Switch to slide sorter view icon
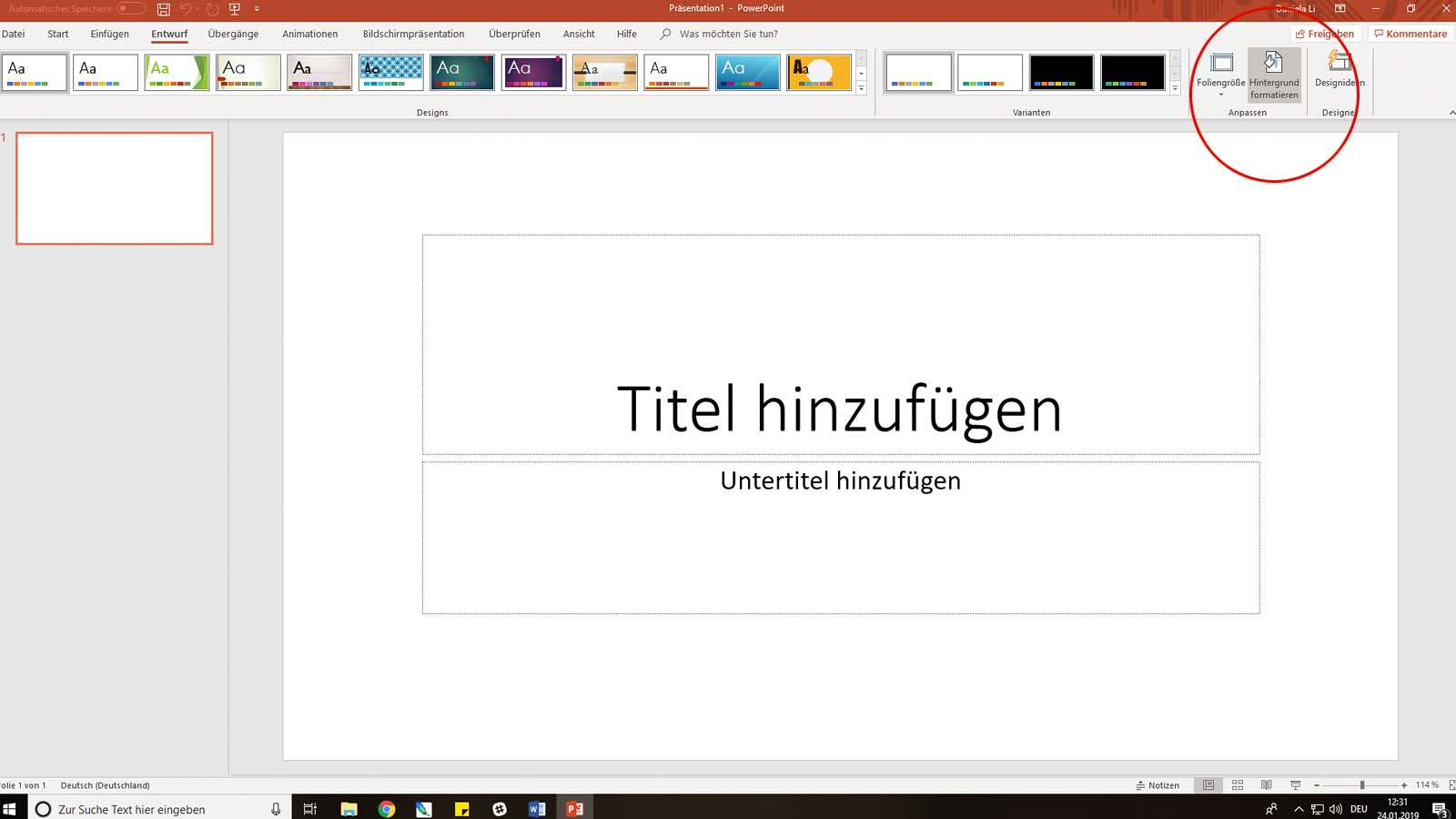 1238,785
